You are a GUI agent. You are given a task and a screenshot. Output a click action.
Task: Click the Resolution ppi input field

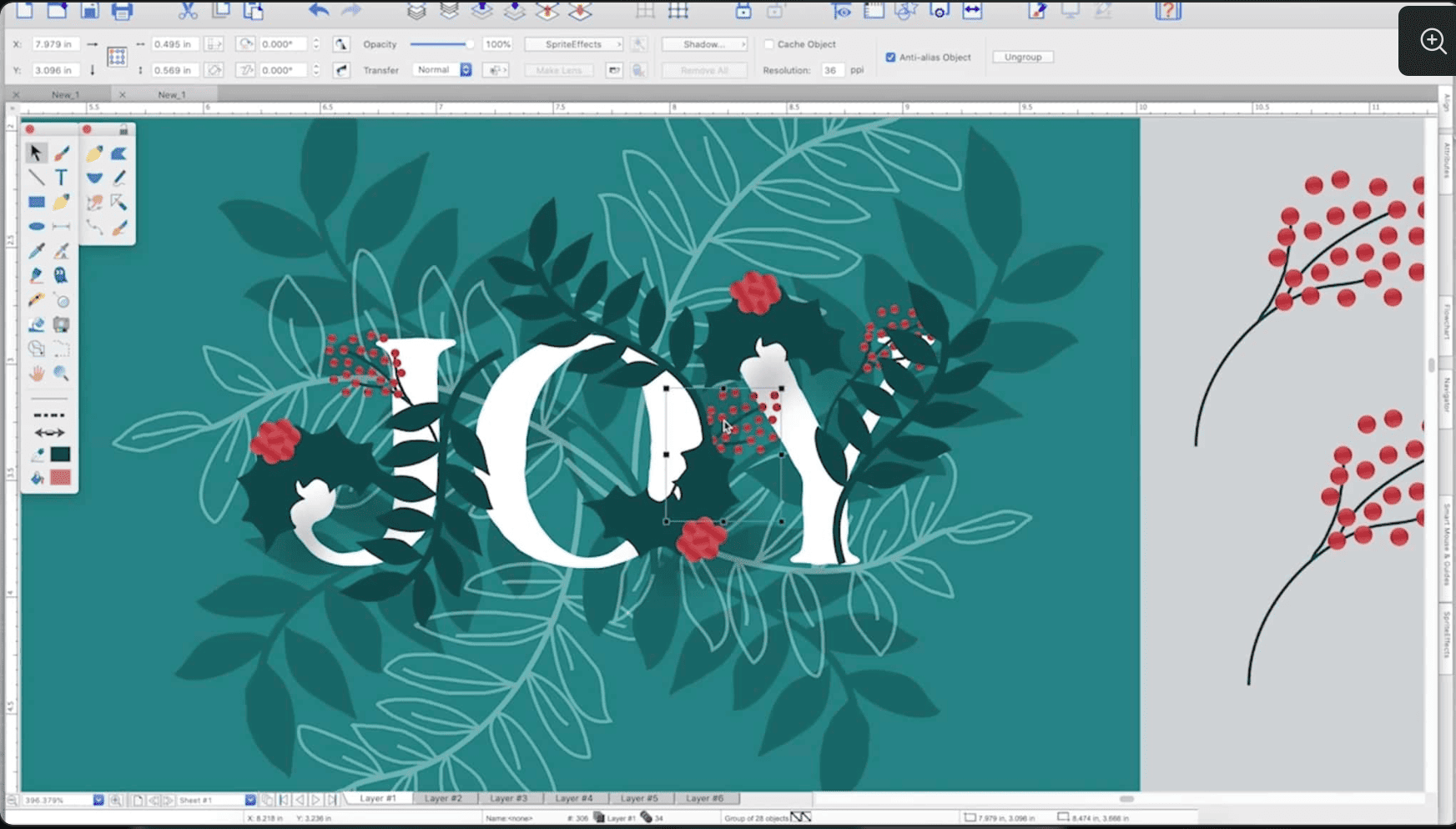pos(831,70)
